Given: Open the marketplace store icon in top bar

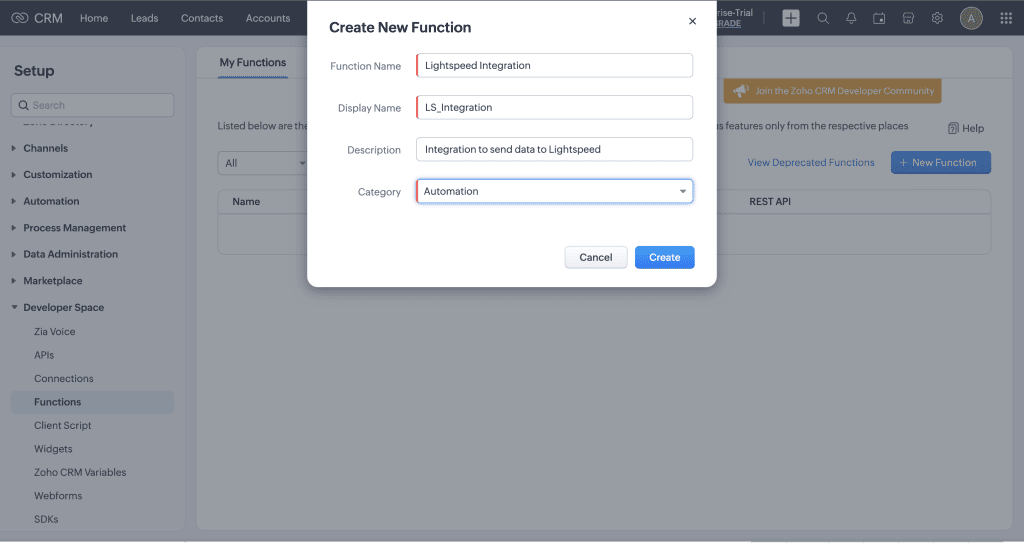Looking at the screenshot, I should tap(908, 18).
